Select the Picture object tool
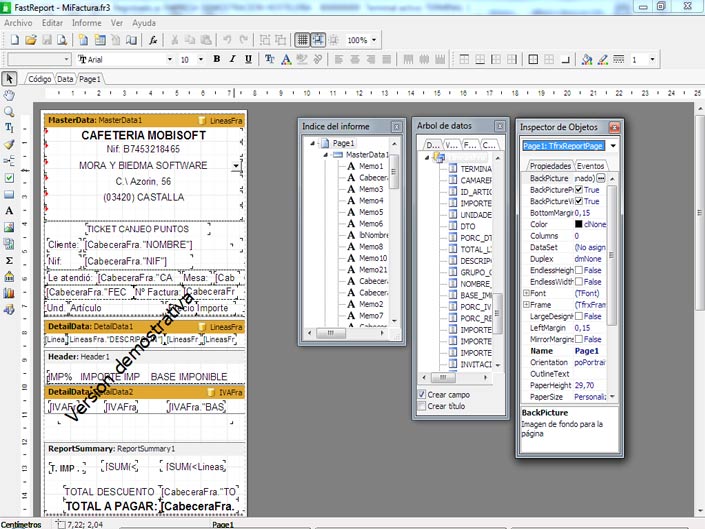The image size is (705, 529). coord(9,227)
